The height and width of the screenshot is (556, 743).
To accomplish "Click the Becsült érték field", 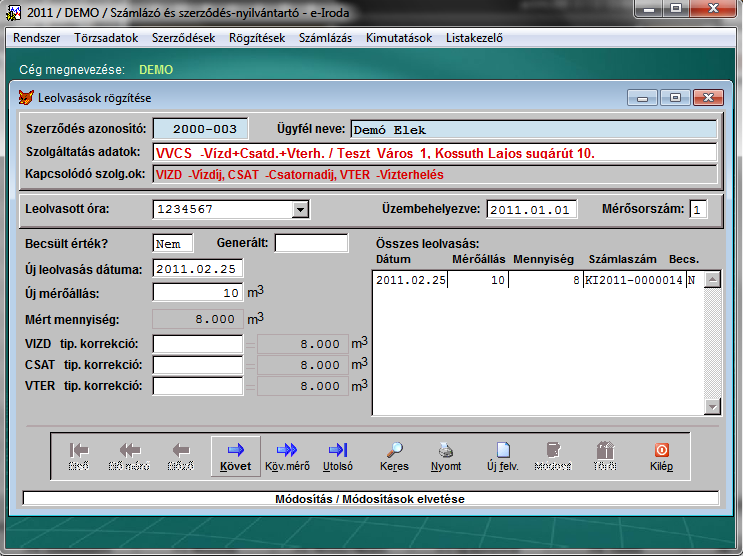I will pyautogui.click(x=172, y=243).
